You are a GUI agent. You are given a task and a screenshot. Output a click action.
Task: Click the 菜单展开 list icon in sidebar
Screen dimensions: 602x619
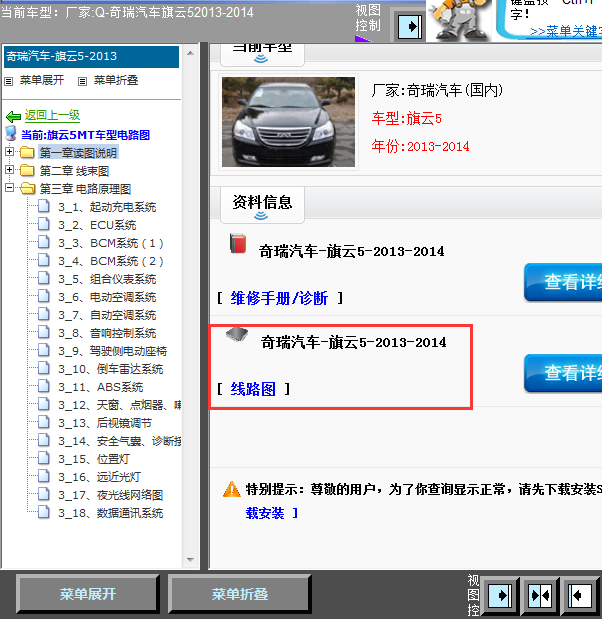(8, 81)
